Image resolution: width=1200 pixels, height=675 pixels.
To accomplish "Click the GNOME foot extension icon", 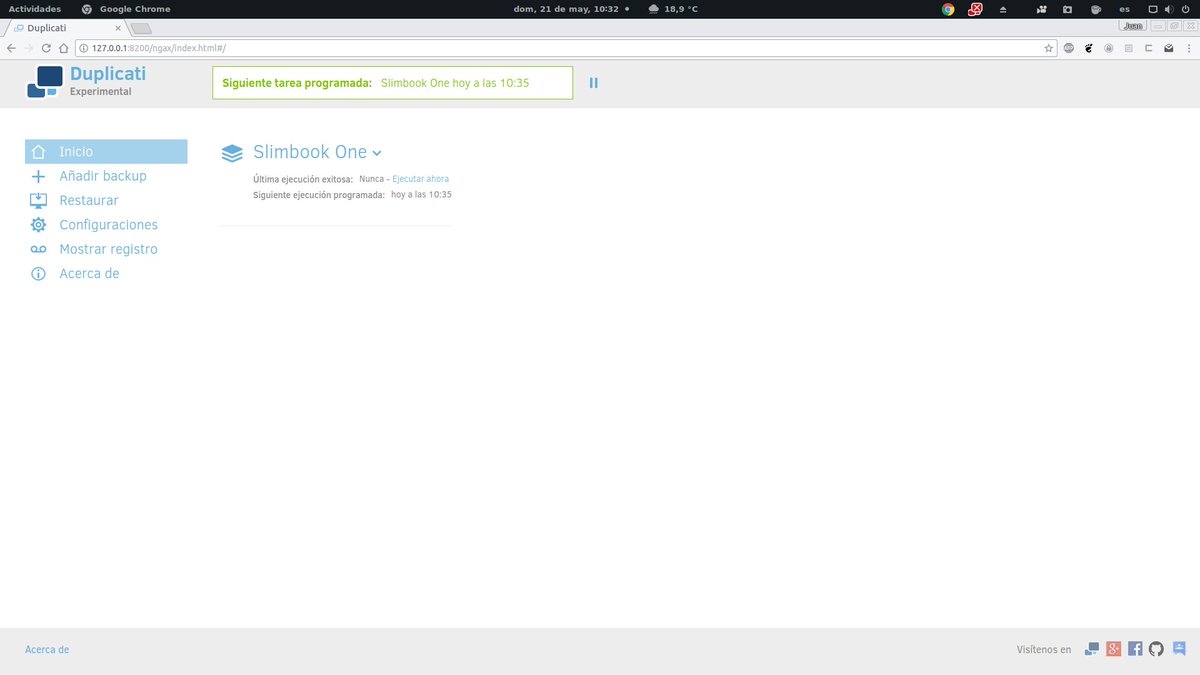I will tap(1089, 48).
